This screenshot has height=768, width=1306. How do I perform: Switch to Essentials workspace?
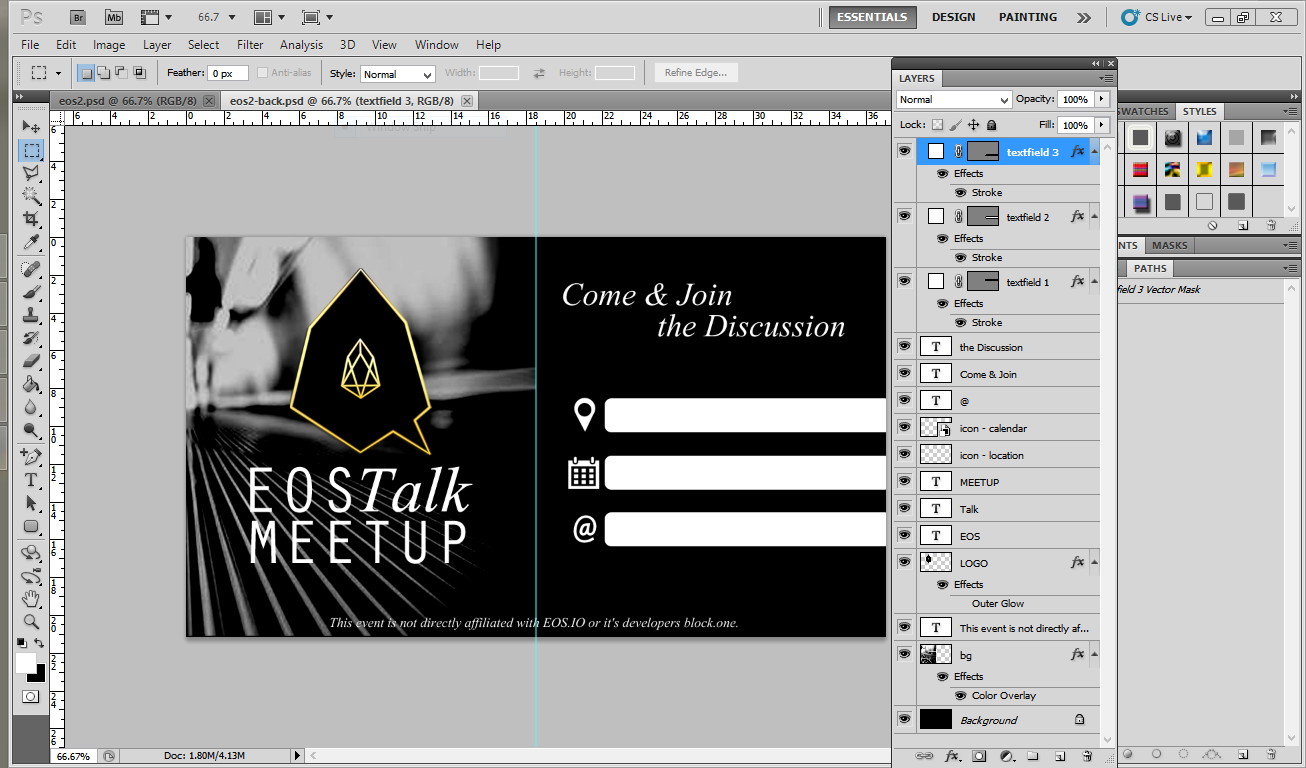(872, 17)
